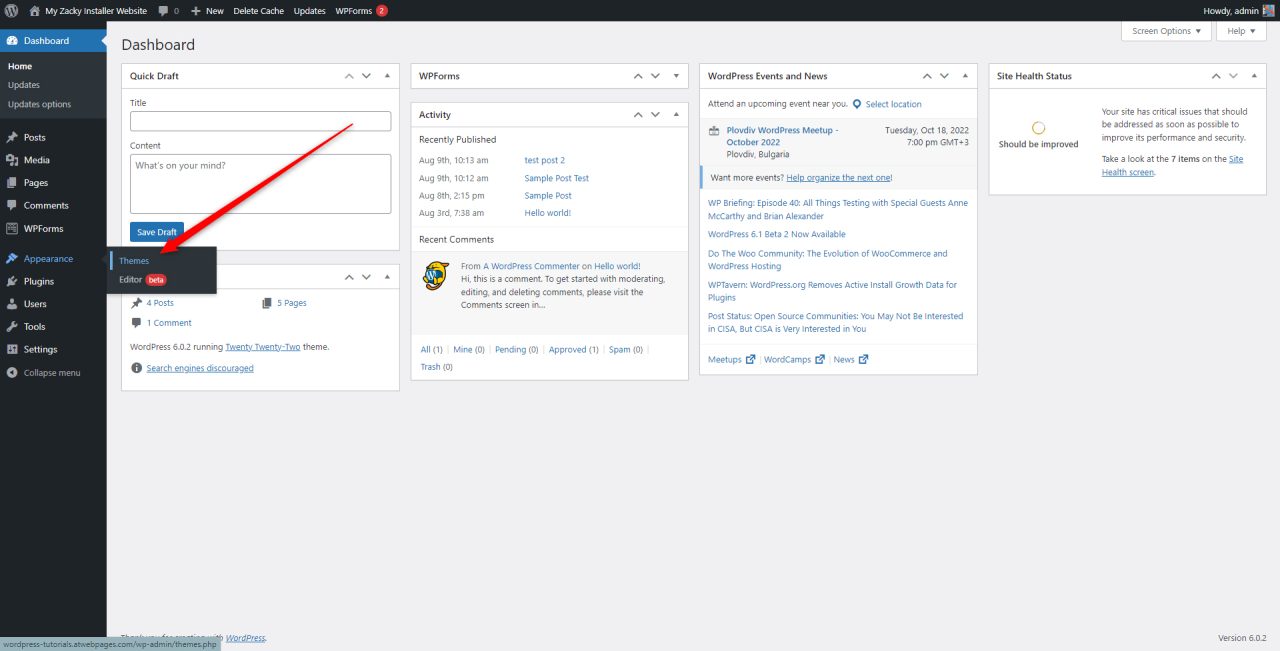Screen dimensions: 1280x651
Task: Click the Save Draft button
Action: coord(156,231)
